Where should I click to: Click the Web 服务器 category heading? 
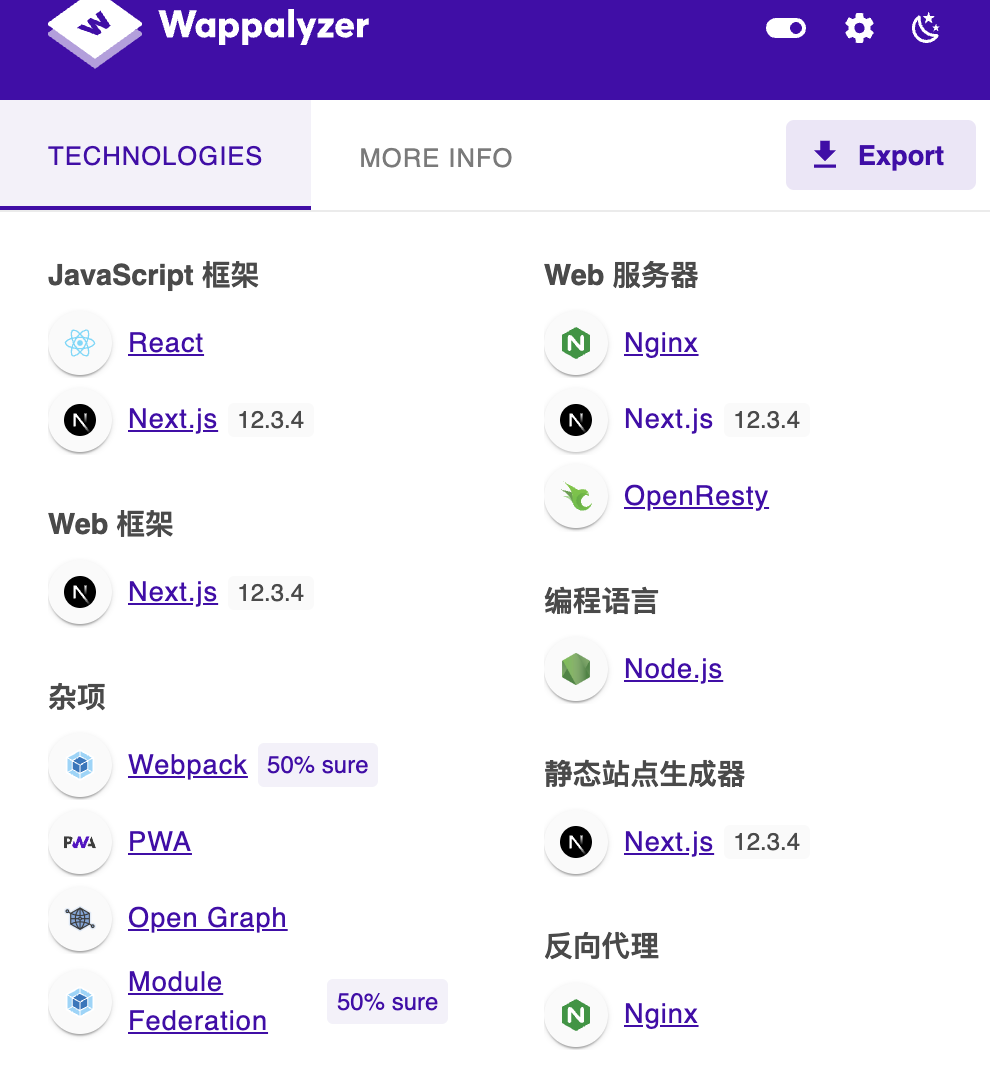click(621, 275)
